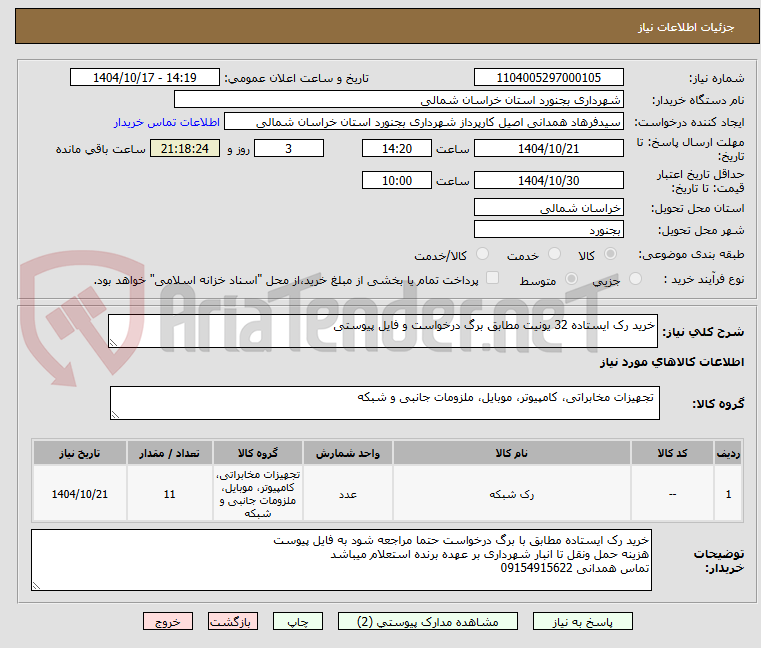Click the استان محل تحویل field
This screenshot has width=761, height=648.
[548, 208]
